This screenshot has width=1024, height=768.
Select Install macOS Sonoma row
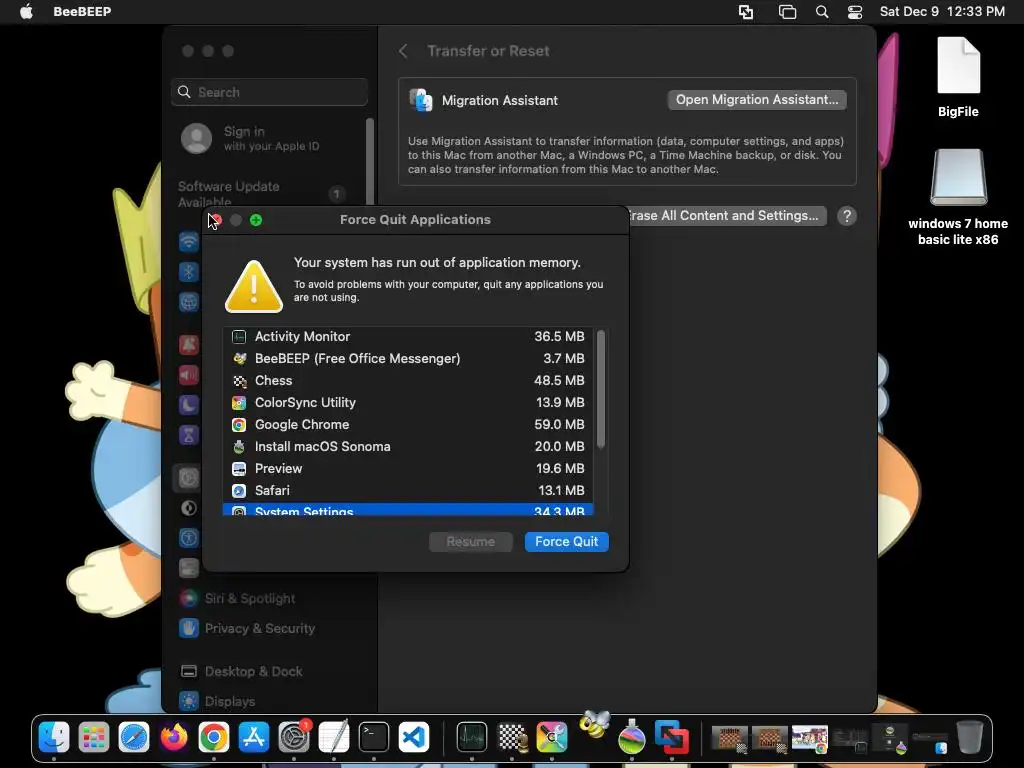pyautogui.click(x=408, y=447)
